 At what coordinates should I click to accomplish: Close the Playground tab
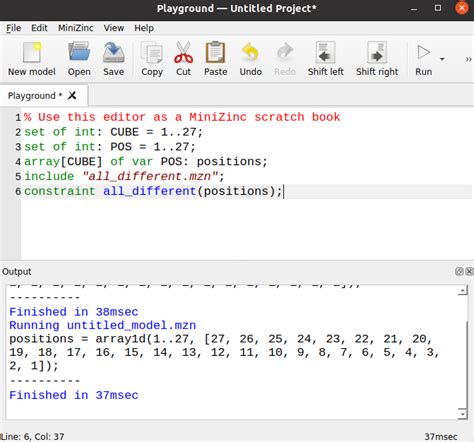click(x=72, y=96)
